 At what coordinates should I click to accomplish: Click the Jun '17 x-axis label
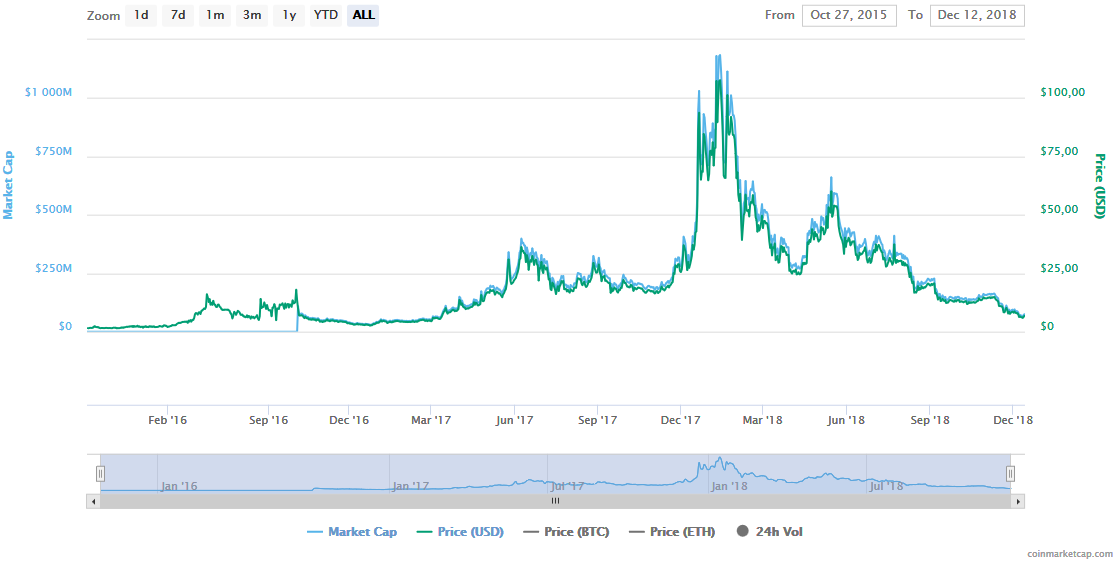[x=514, y=421]
